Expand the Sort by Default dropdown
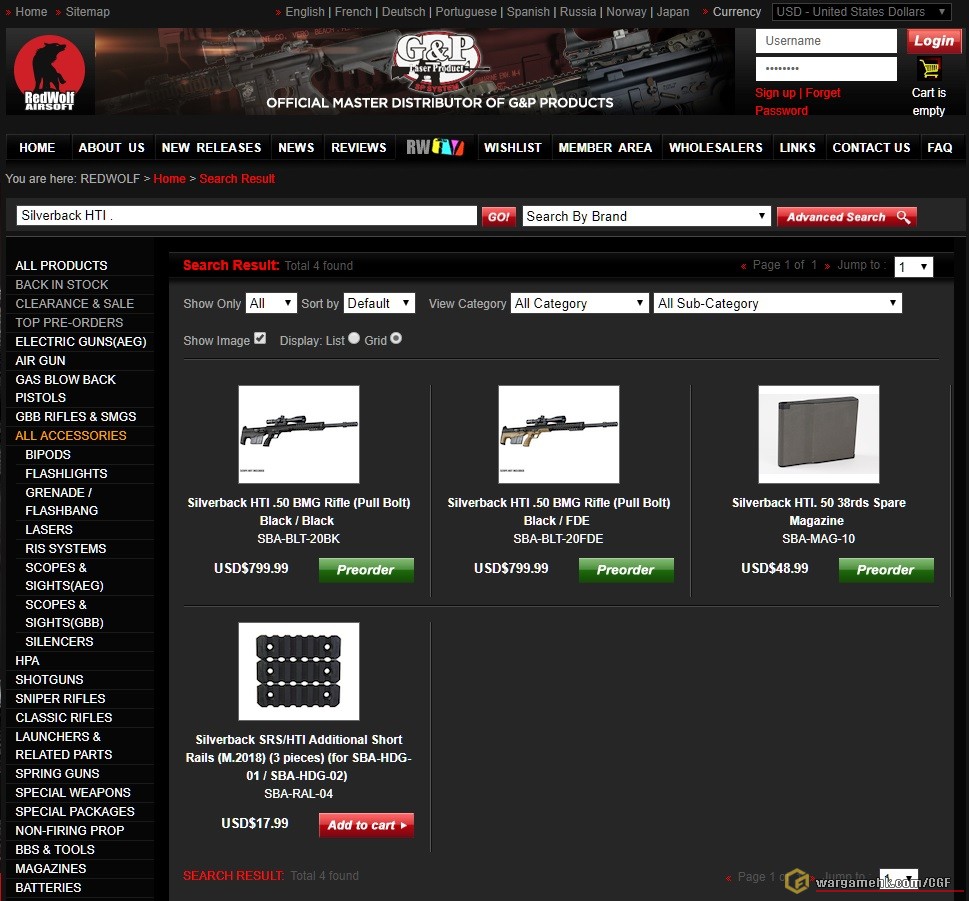The width and height of the screenshot is (969, 901). (x=379, y=303)
